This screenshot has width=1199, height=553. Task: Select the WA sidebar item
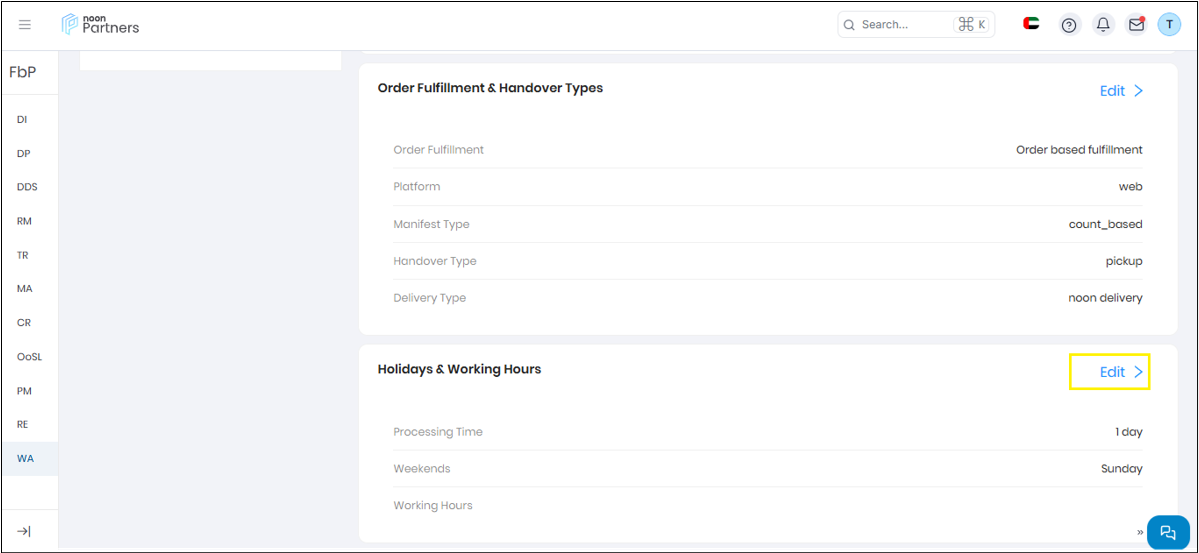coord(25,458)
